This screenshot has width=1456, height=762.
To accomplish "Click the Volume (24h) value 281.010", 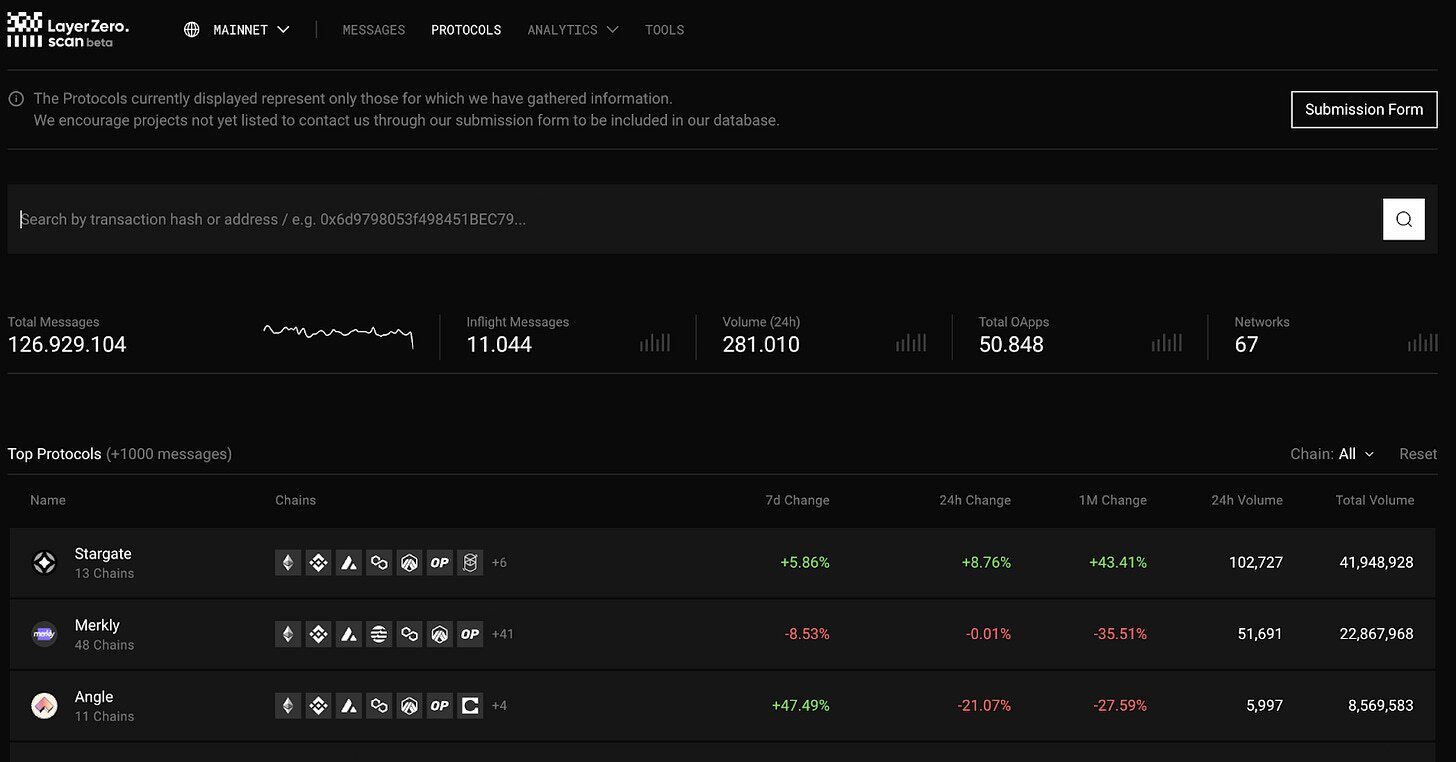I will tap(761, 345).
